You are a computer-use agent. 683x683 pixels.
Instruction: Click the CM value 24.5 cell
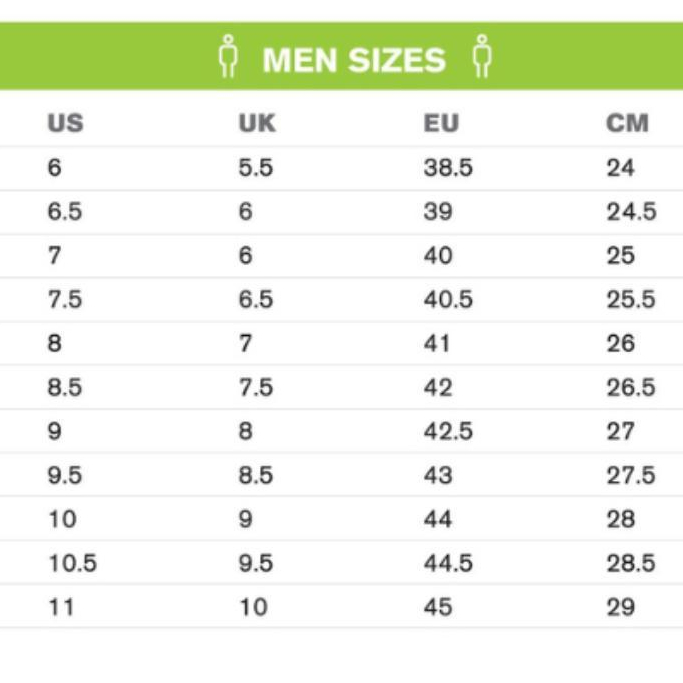click(631, 212)
